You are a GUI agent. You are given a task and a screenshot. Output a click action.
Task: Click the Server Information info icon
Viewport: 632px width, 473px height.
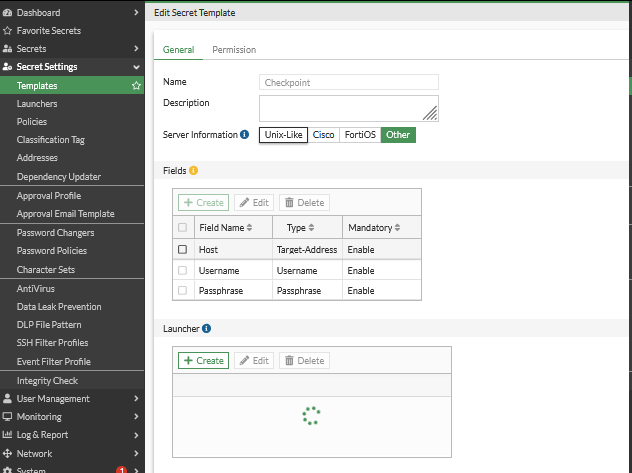244,135
